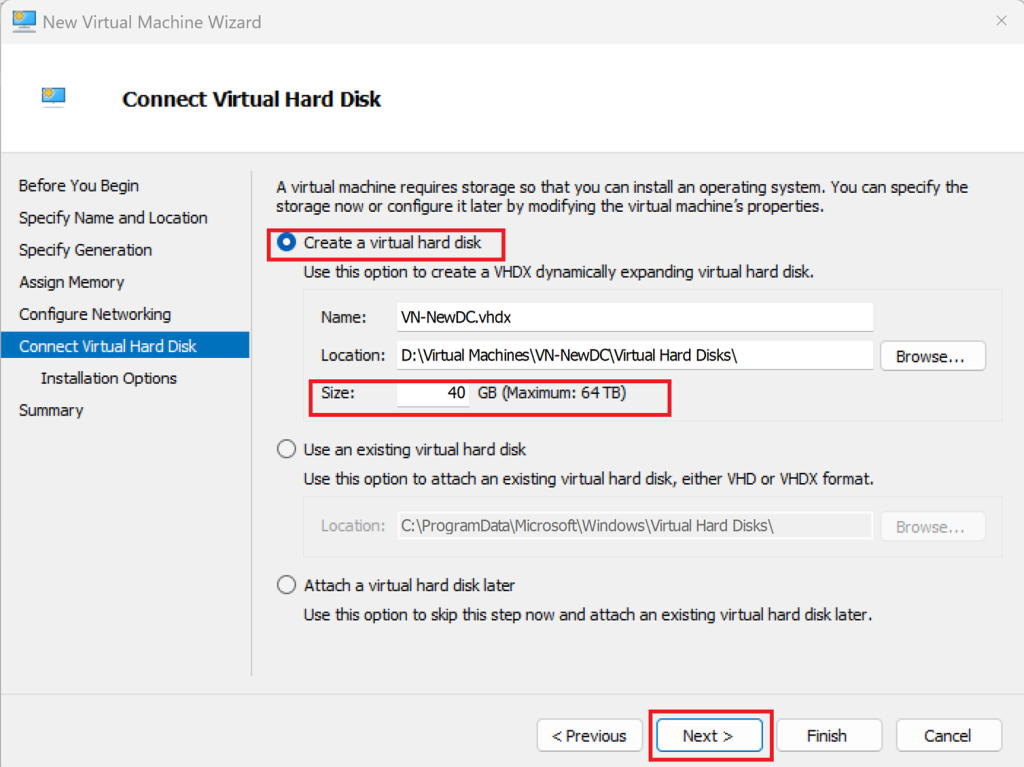Image resolution: width=1024 pixels, height=767 pixels.
Task: Select Attach a virtual hard disk later
Action: [287, 585]
